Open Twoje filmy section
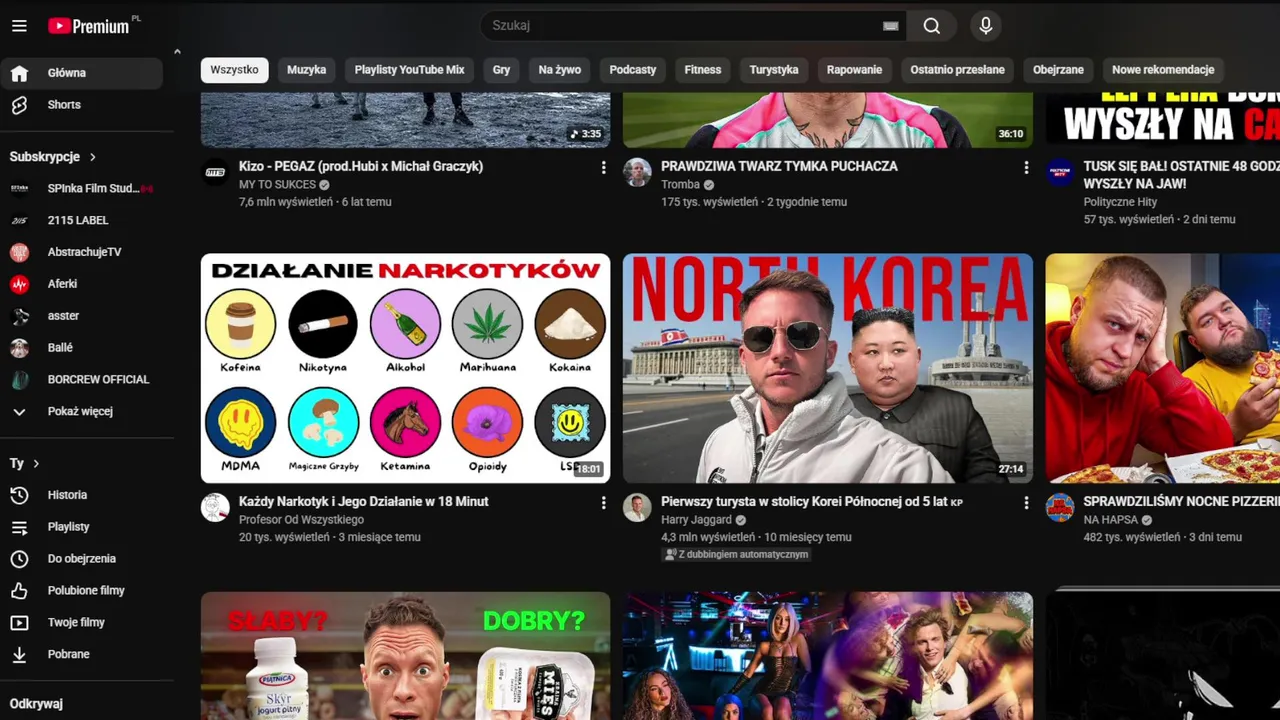Screen dimensions: 1280x720 point(82,623)
